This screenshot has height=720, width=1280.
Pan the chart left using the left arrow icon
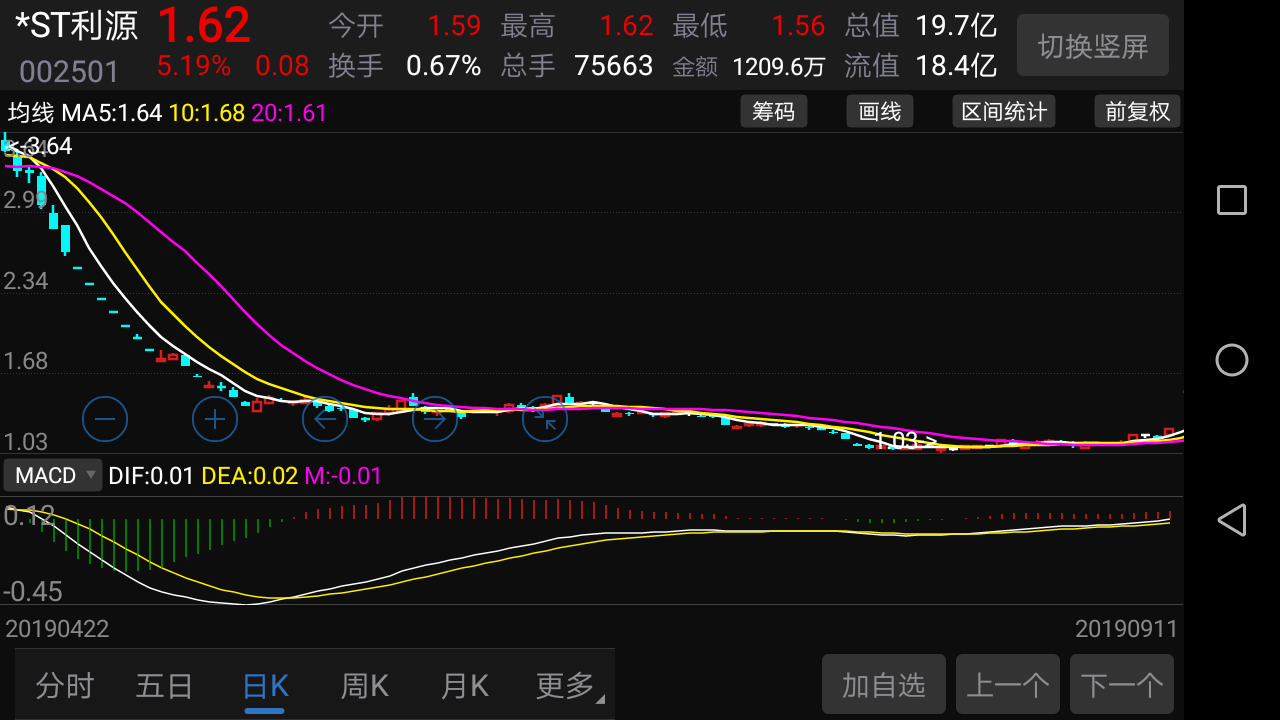(x=324, y=419)
